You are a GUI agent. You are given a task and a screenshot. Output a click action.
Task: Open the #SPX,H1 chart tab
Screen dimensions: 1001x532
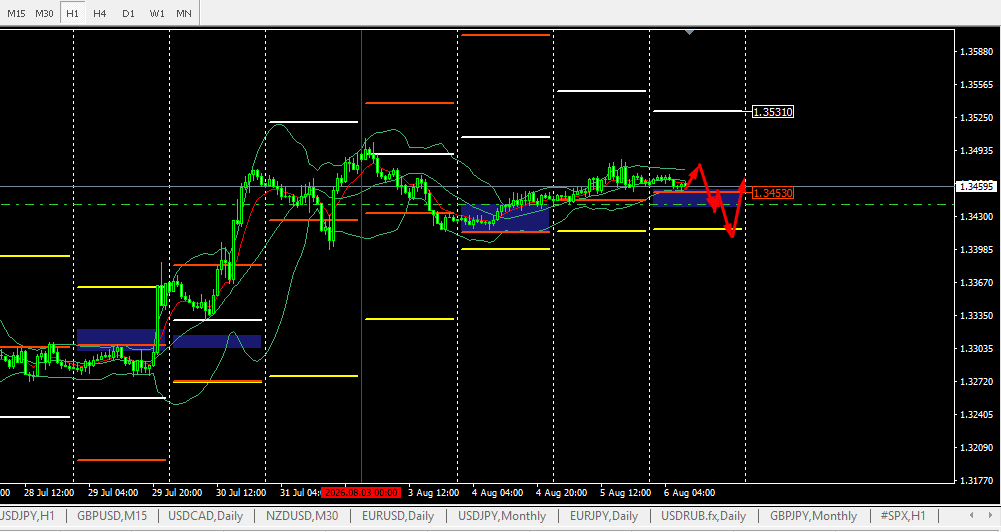(x=903, y=516)
